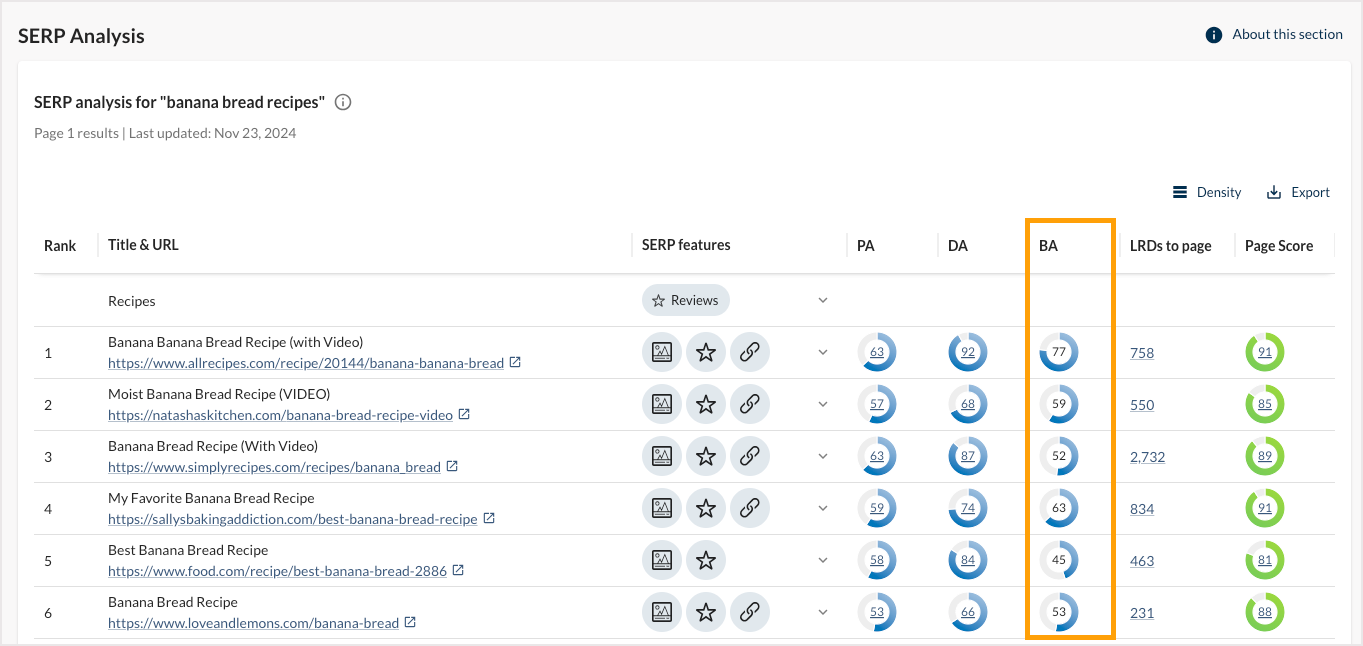Click the external link icon next to food.com URL
Viewport: 1363px width, 646px height.
pyautogui.click(x=458, y=571)
